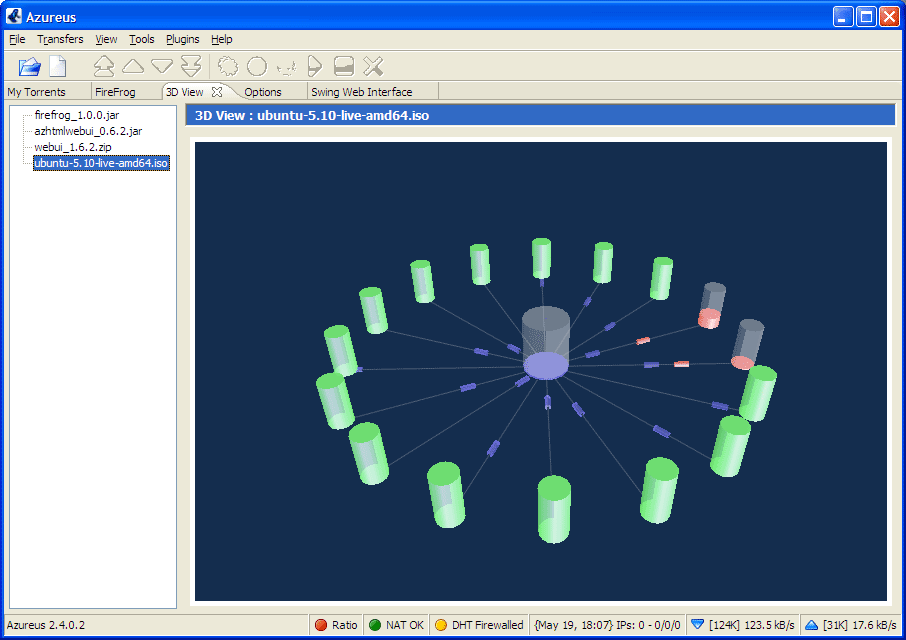Minimize the Azureus window
The width and height of the screenshot is (906, 640).
(842, 17)
